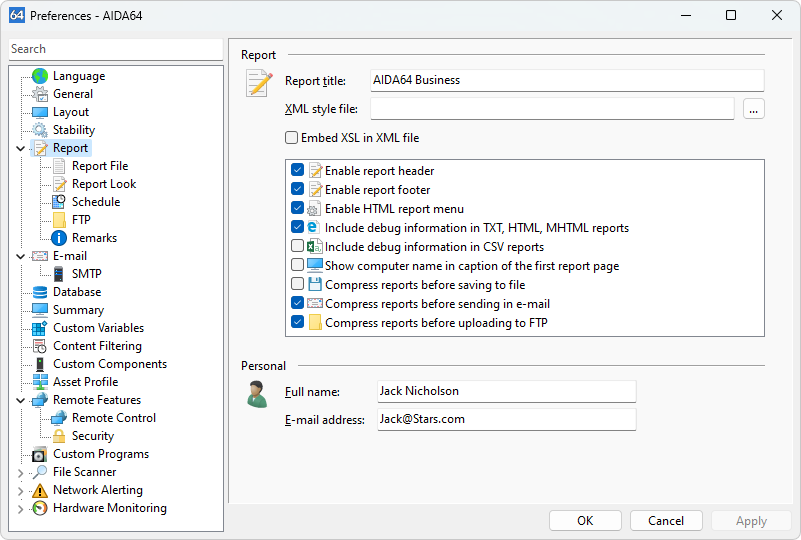Click the File Scanner magnifier icon
This screenshot has height=540, width=801.
[x=40, y=472]
